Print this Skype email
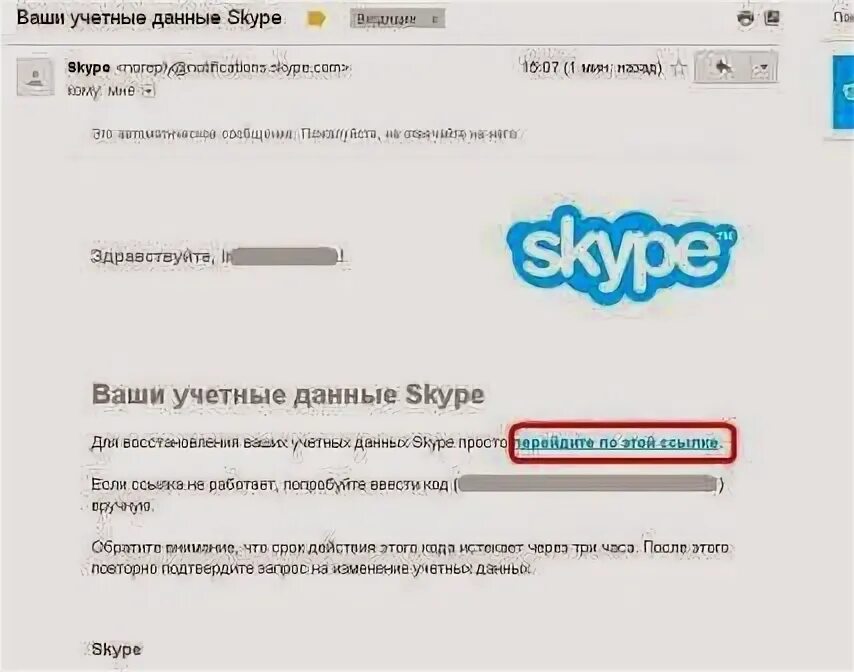 pos(745,18)
